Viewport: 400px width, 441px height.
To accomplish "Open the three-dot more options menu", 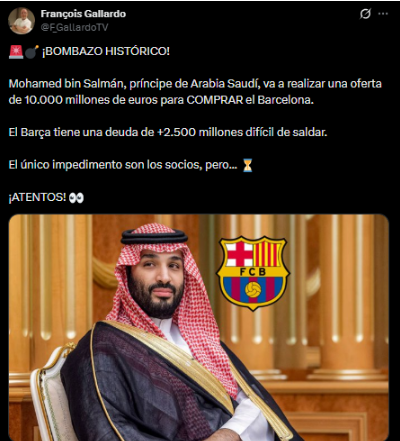I will 383,14.
